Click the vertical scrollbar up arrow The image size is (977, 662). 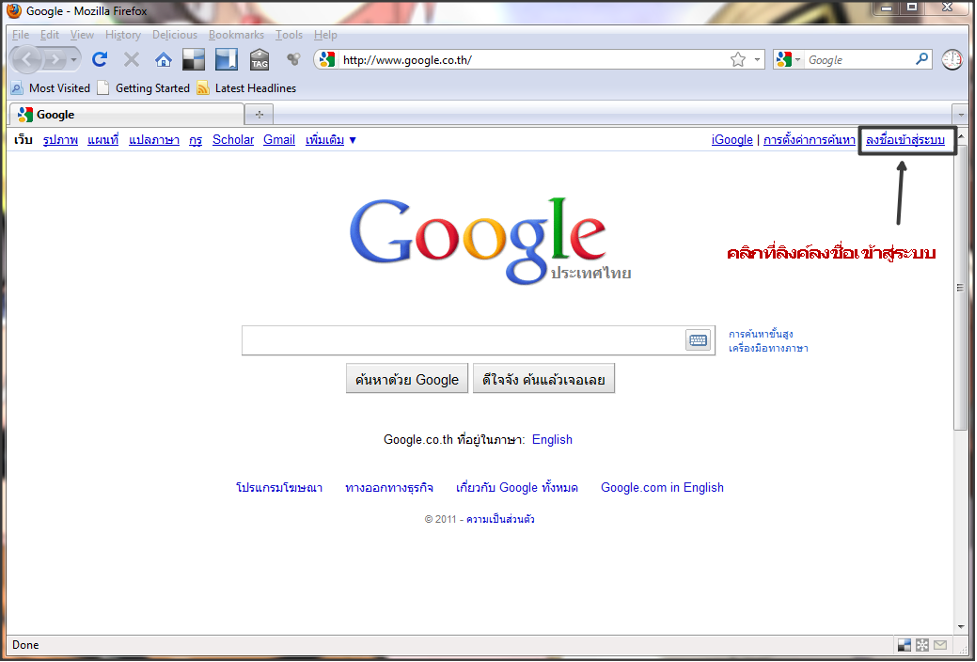tap(961, 135)
